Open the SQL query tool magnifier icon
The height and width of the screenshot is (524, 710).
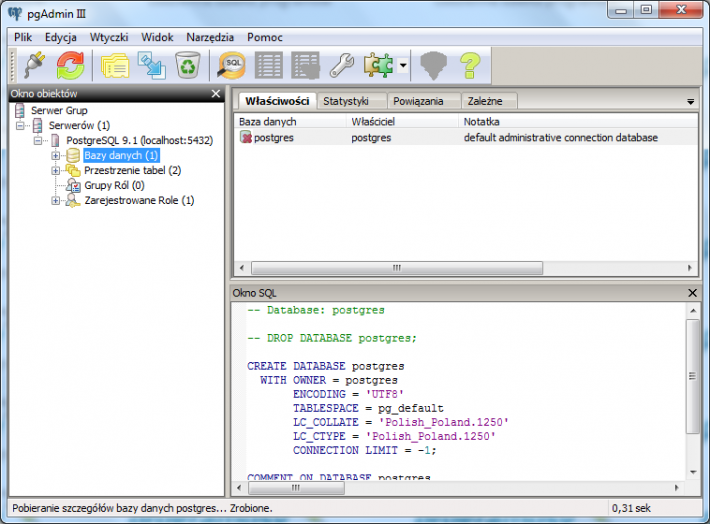point(231,66)
